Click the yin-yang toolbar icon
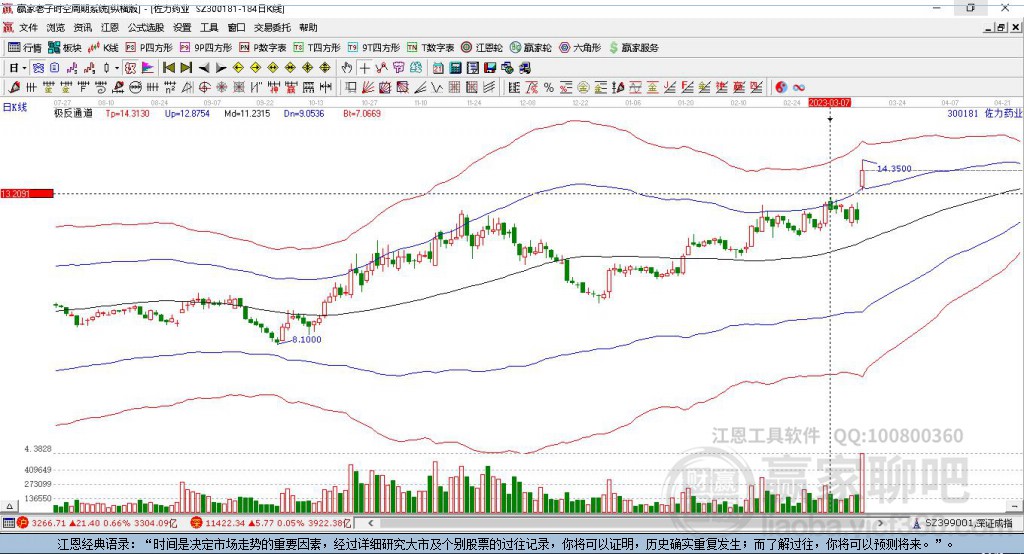 781,88
